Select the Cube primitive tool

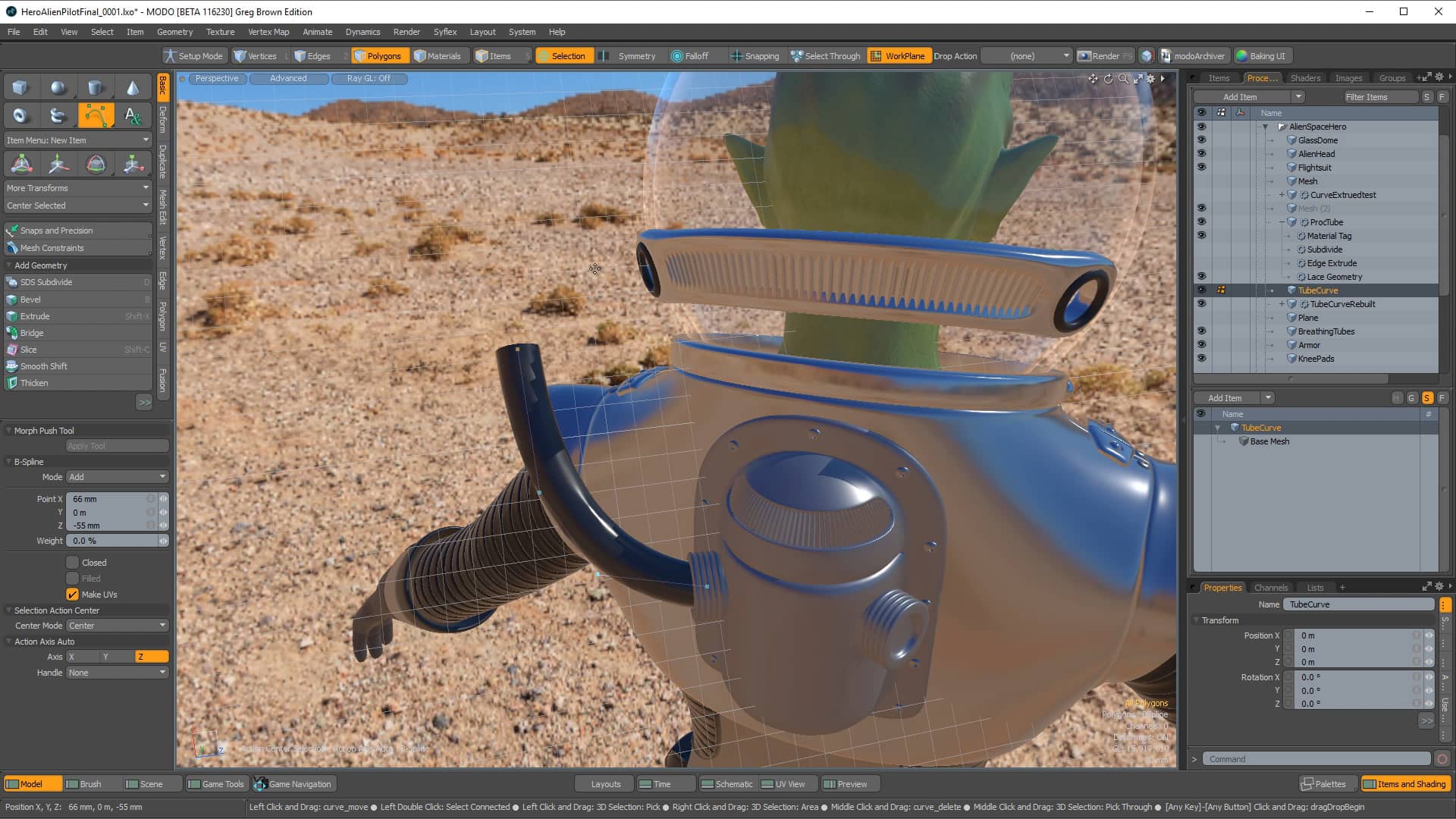[x=20, y=86]
